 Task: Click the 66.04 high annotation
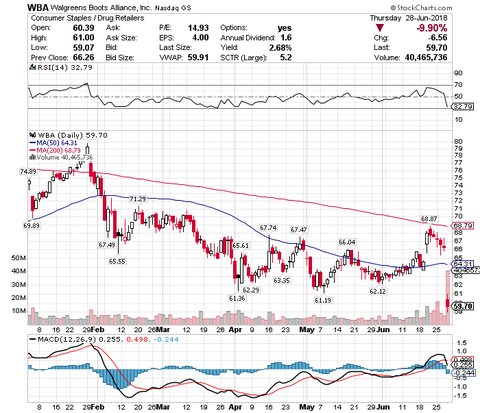347,242
